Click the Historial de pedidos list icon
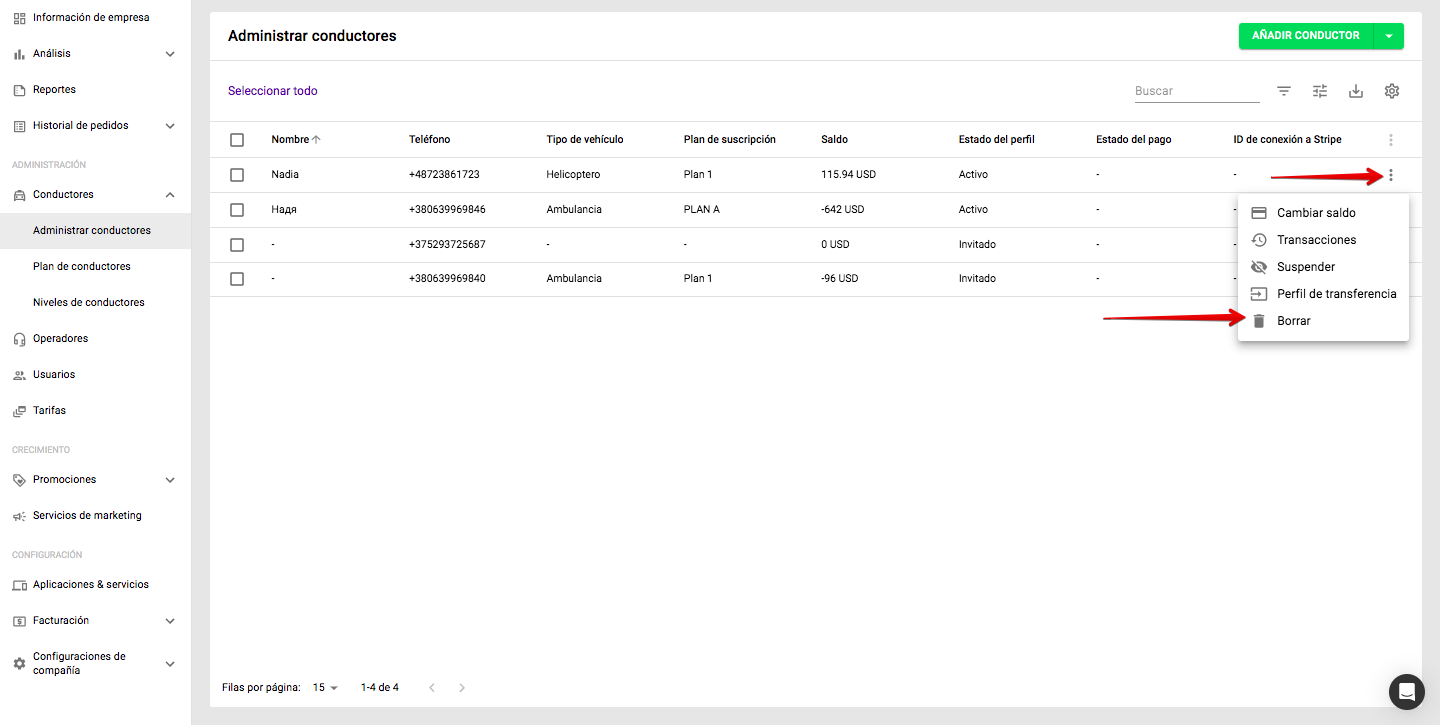This screenshot has width=1440, height=725. tap(19, 126)
